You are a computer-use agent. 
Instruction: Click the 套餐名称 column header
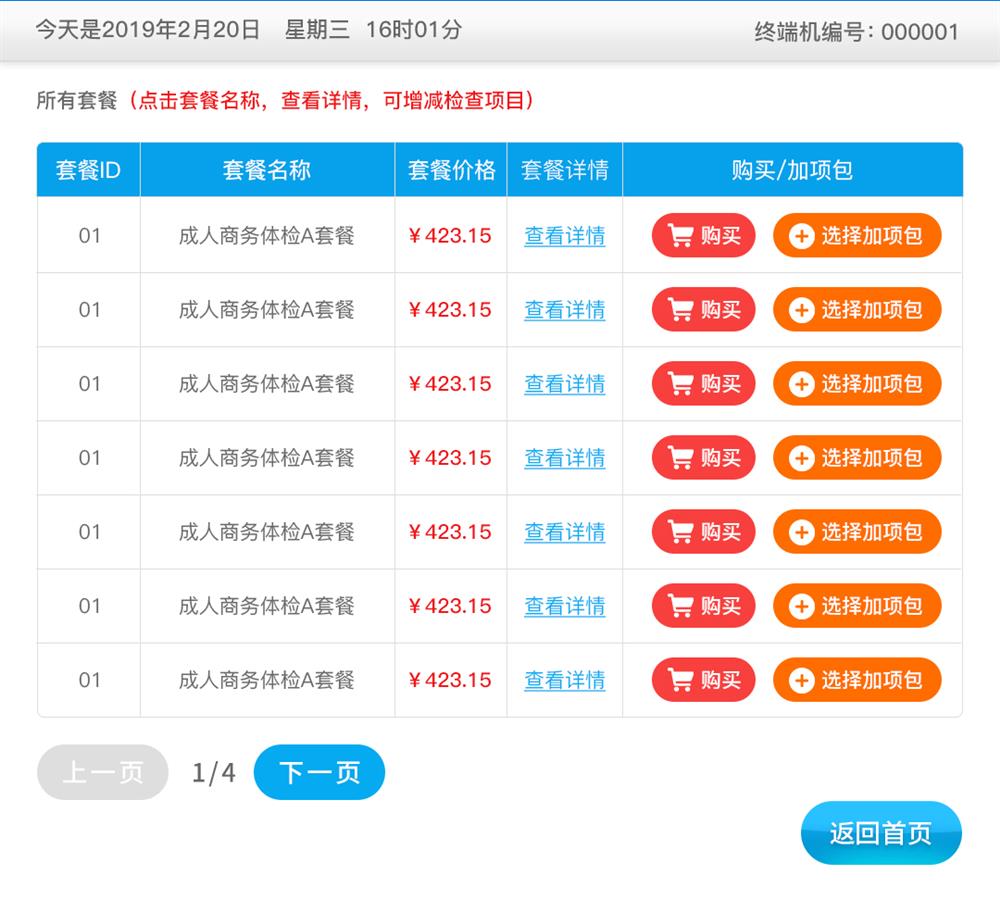pos(267,170)
